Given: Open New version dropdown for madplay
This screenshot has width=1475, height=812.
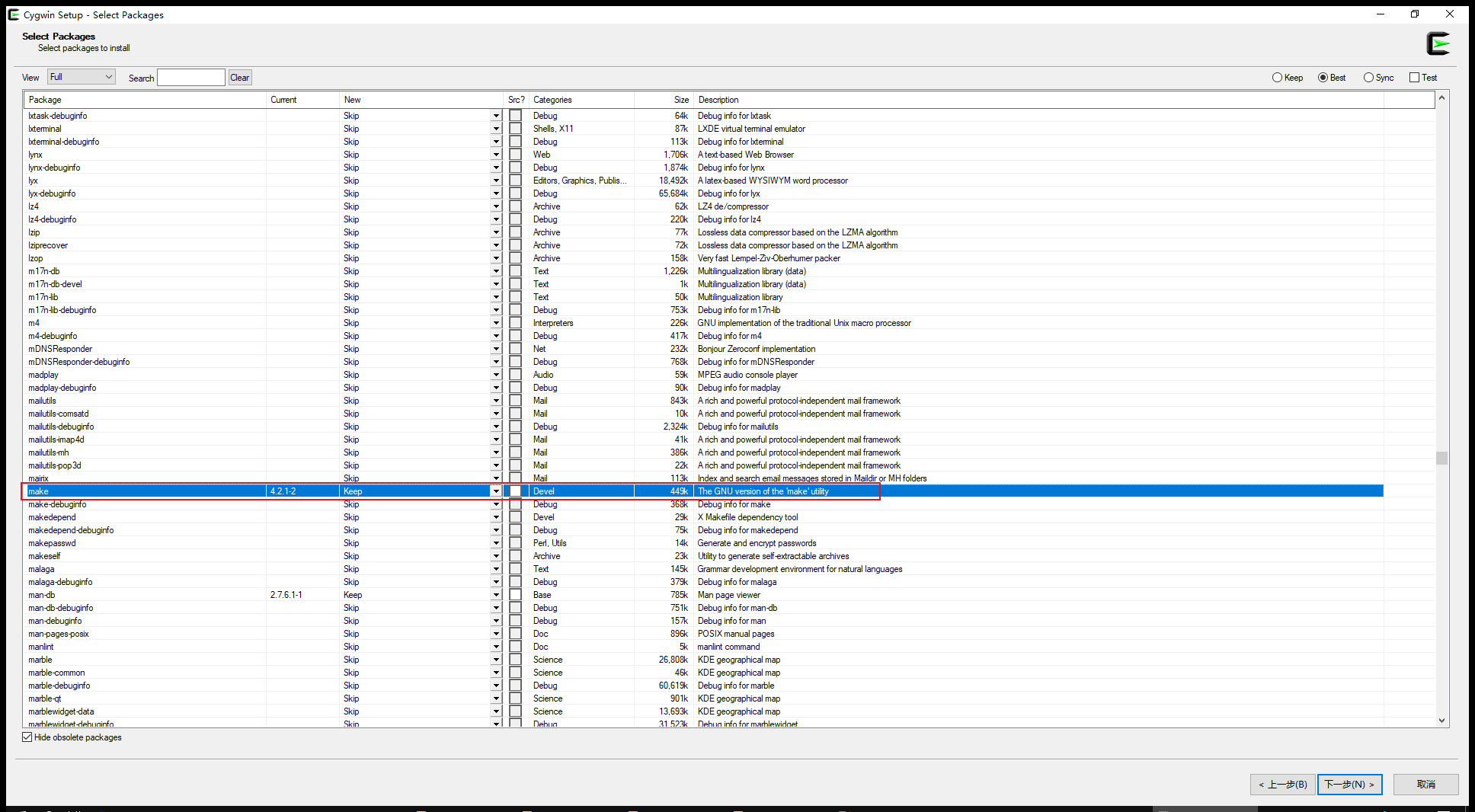Looking at the screenshot, I should click(496, 375).
